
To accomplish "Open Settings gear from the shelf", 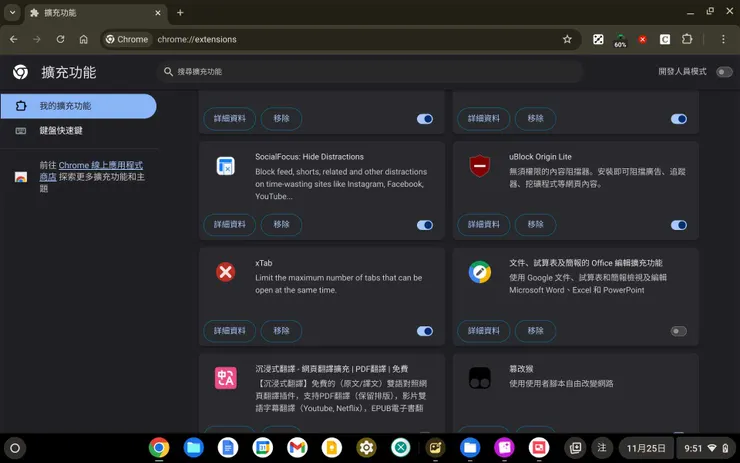I will click(x=366, y=447).
